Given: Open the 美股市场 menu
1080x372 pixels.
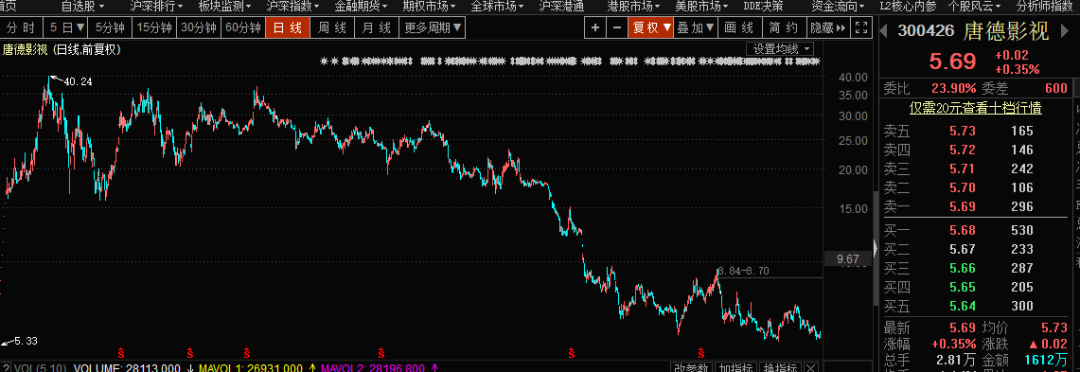Looking at the screenshot, I should pos(701,6).
